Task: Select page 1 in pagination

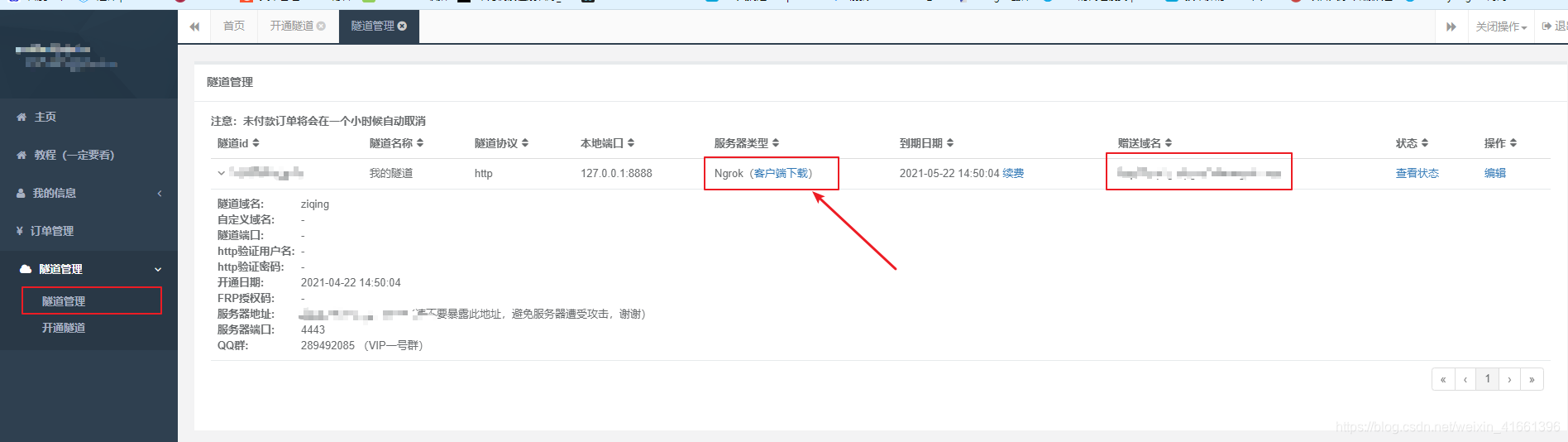Action: click(1488, 379)
